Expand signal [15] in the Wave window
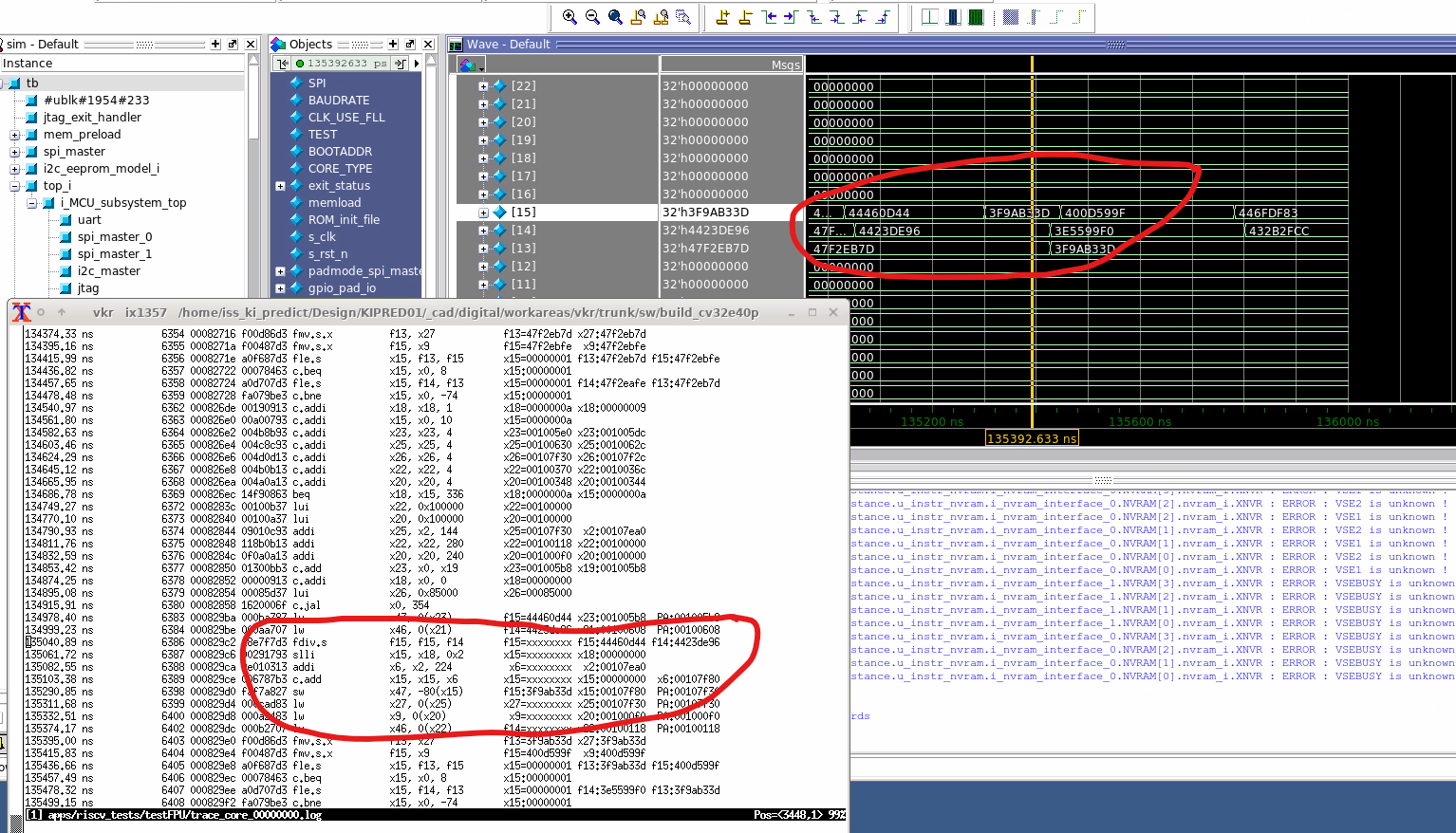This screenshot has width=1456, height=833. click(x=483, y=212)
